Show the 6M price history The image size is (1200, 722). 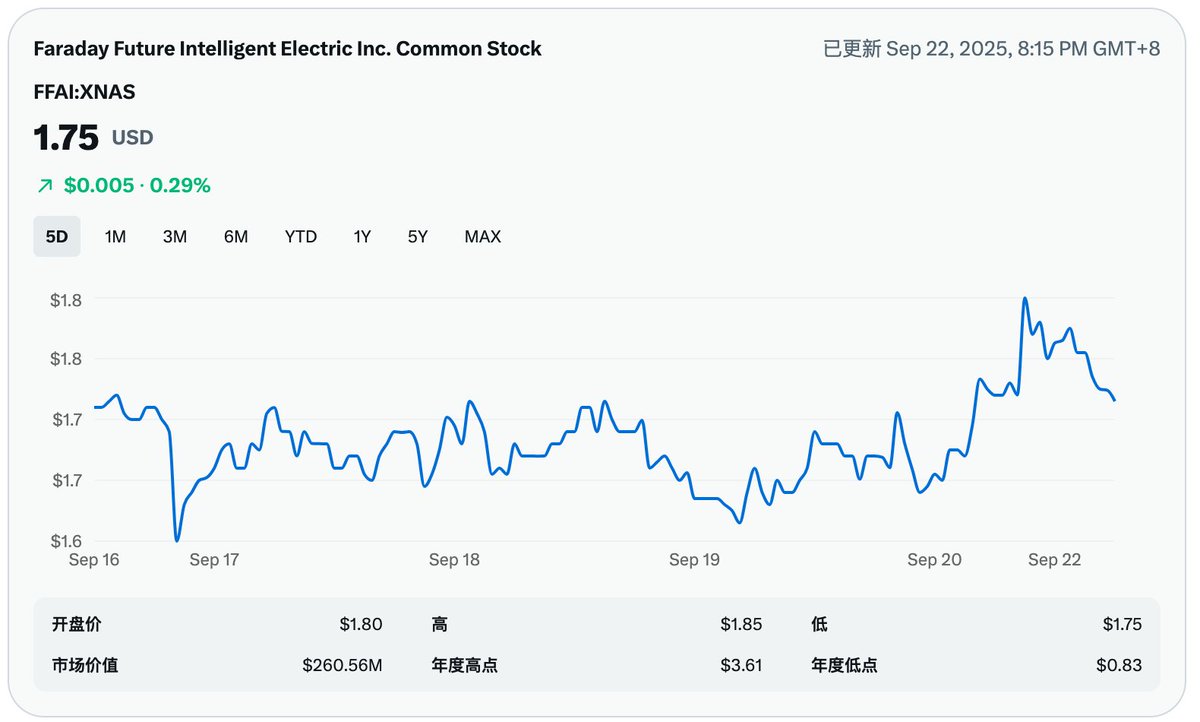click(236, 237)
